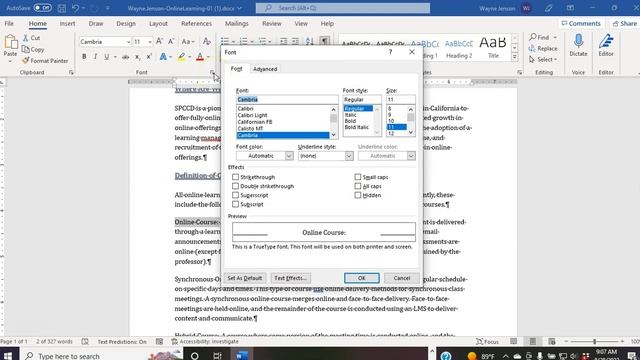Click the Cut scissors icon
This screenshot has width=640, height=360.
pos(26,38)
